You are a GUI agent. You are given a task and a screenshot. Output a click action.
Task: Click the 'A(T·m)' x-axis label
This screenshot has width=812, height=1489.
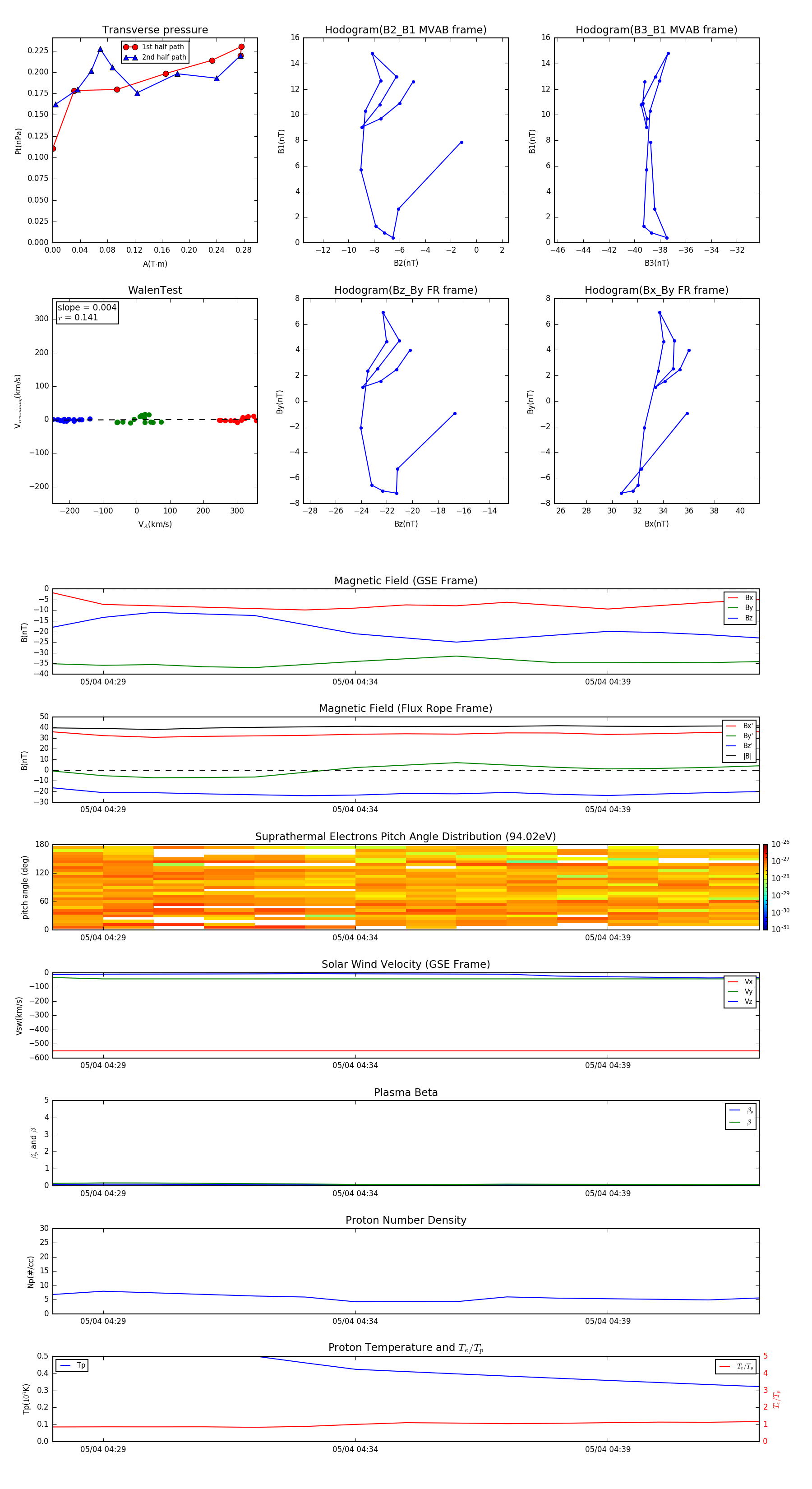click(x=155, y=264)
